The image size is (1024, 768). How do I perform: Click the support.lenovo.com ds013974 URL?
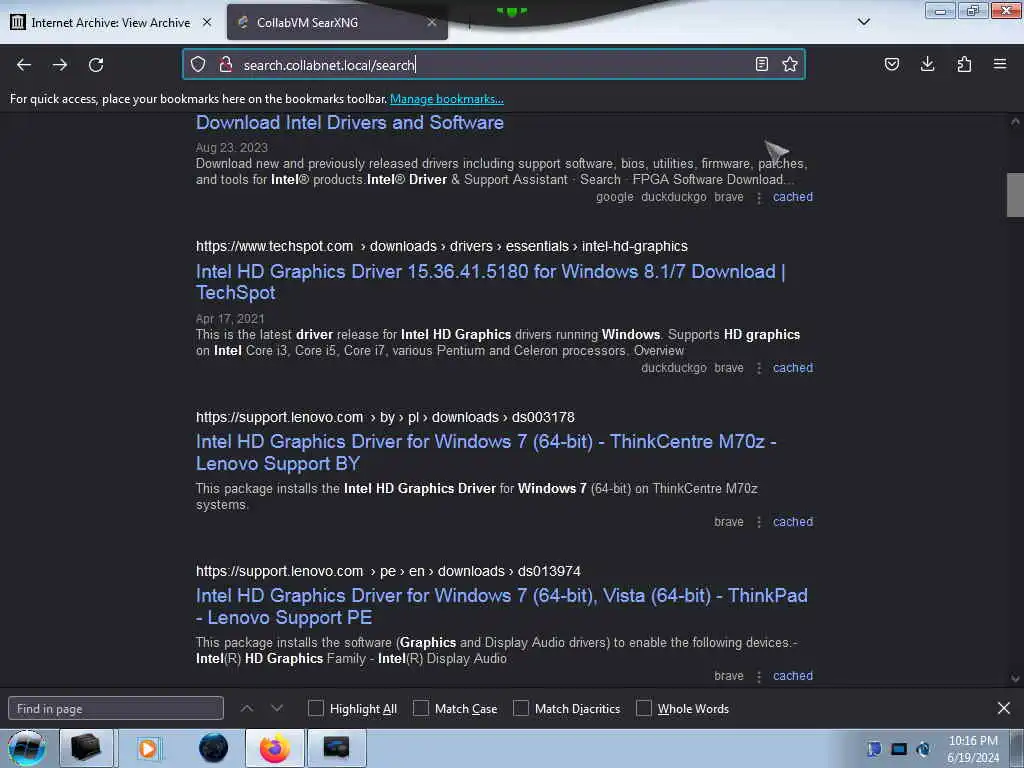[388, 571]
